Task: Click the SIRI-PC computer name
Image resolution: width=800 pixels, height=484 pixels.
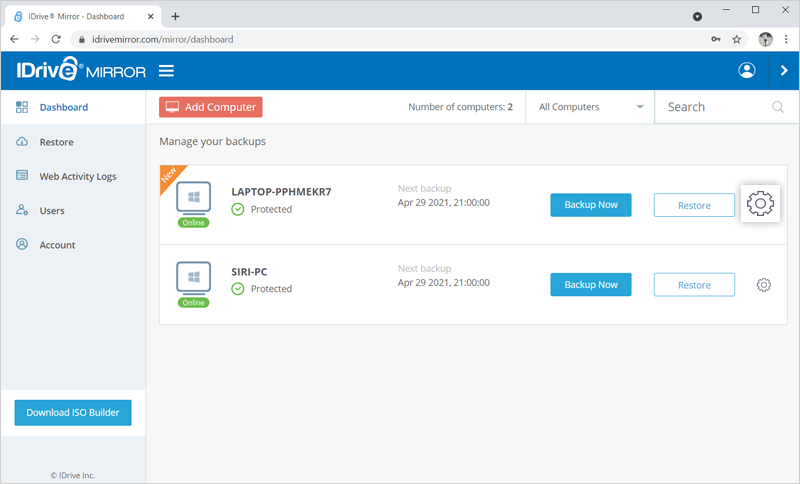Action: [249, 272]
